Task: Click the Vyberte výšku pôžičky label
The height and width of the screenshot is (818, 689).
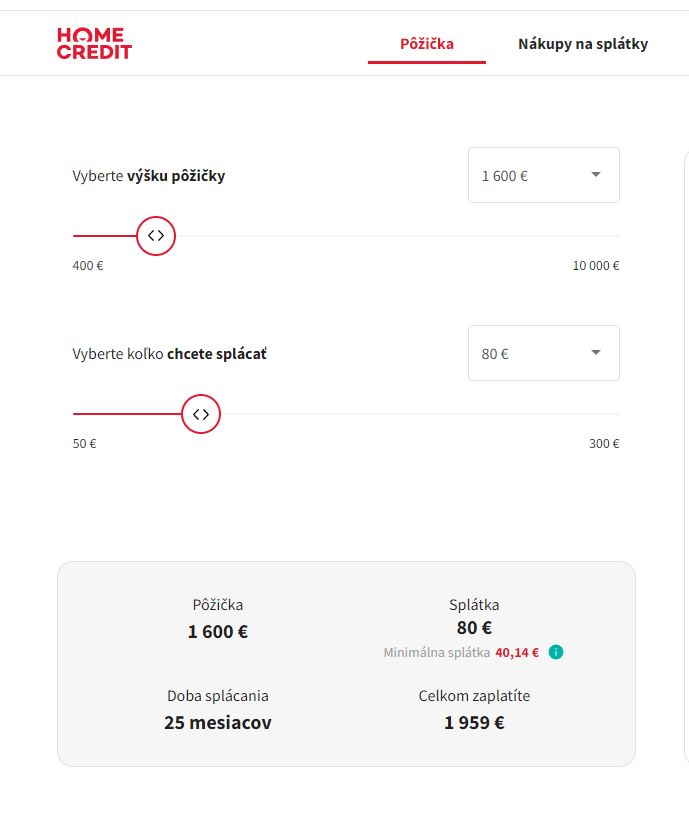Action: click(x=149, y=176)
